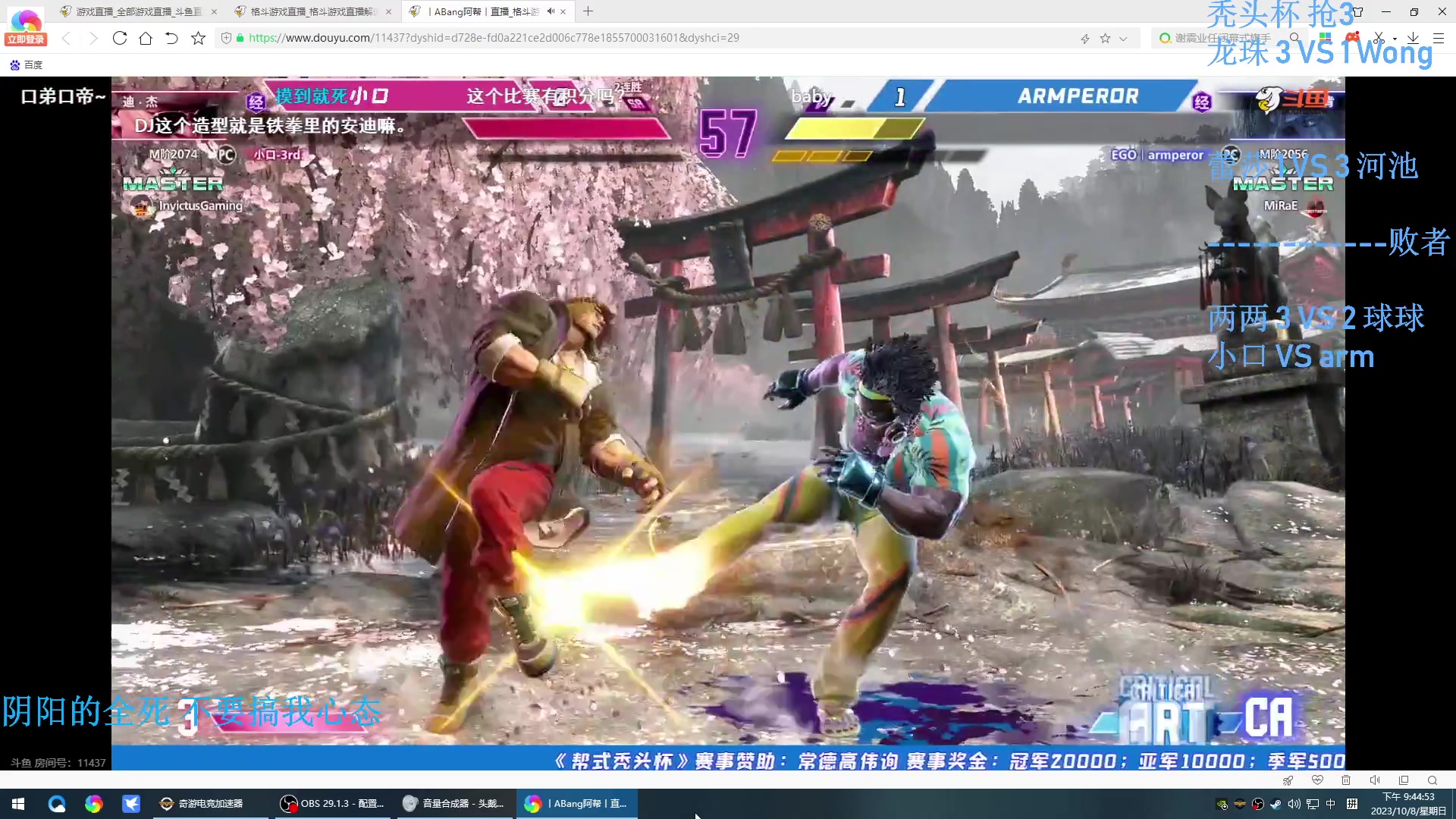The height and width of the screenshot is (819, 1456).
Task: Open the 百度 bookmark
Action: (27, 65)
